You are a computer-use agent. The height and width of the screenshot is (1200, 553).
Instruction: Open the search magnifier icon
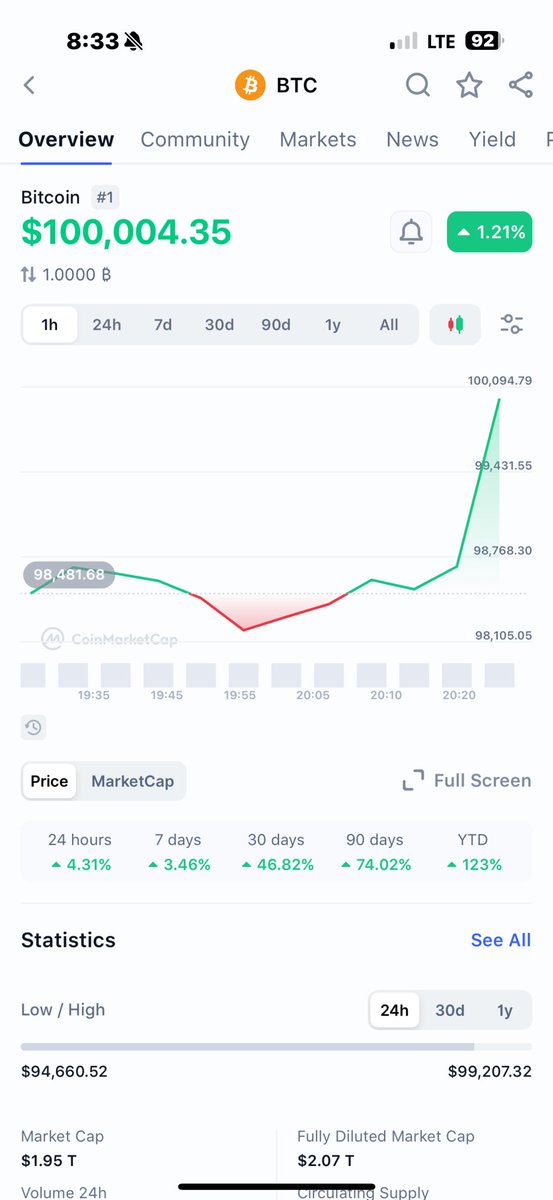point(418,86)
